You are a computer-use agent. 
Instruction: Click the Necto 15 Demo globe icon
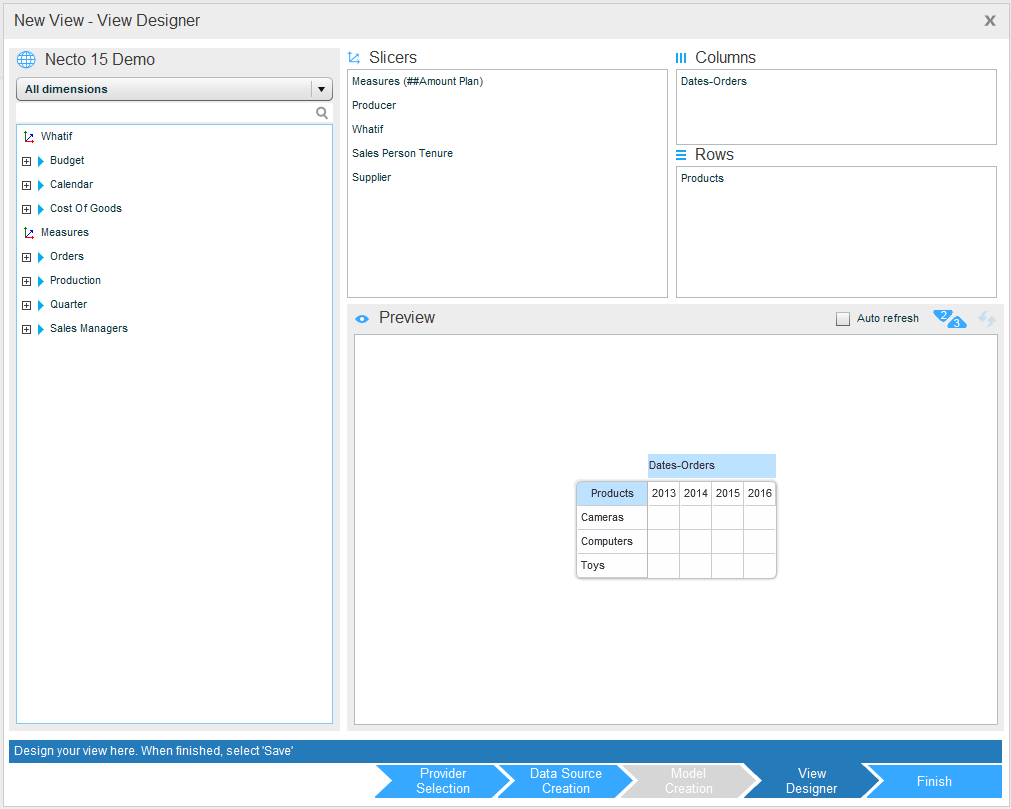tap(26, 60)
